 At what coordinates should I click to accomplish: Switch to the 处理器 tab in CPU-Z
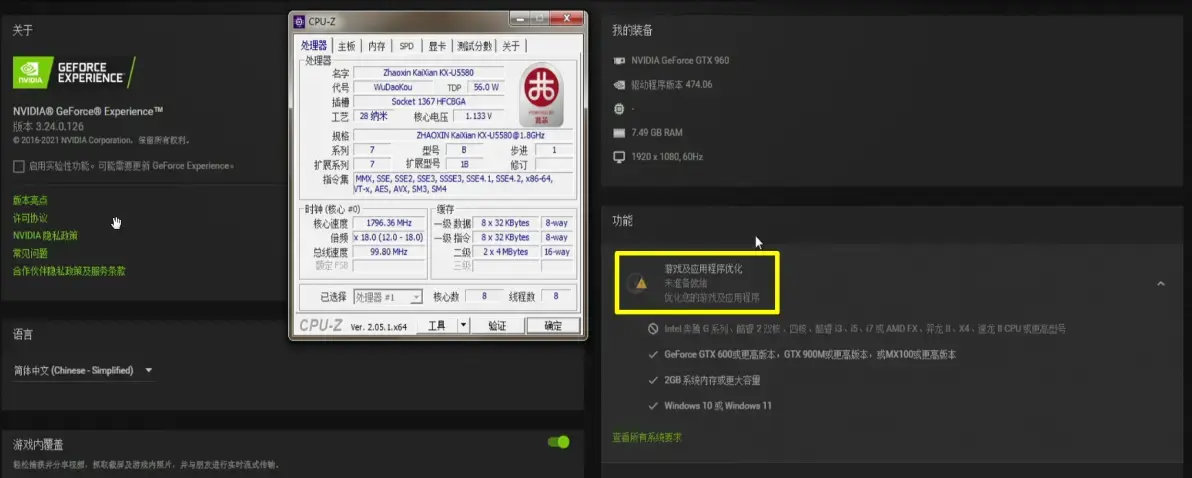[314, 46]
